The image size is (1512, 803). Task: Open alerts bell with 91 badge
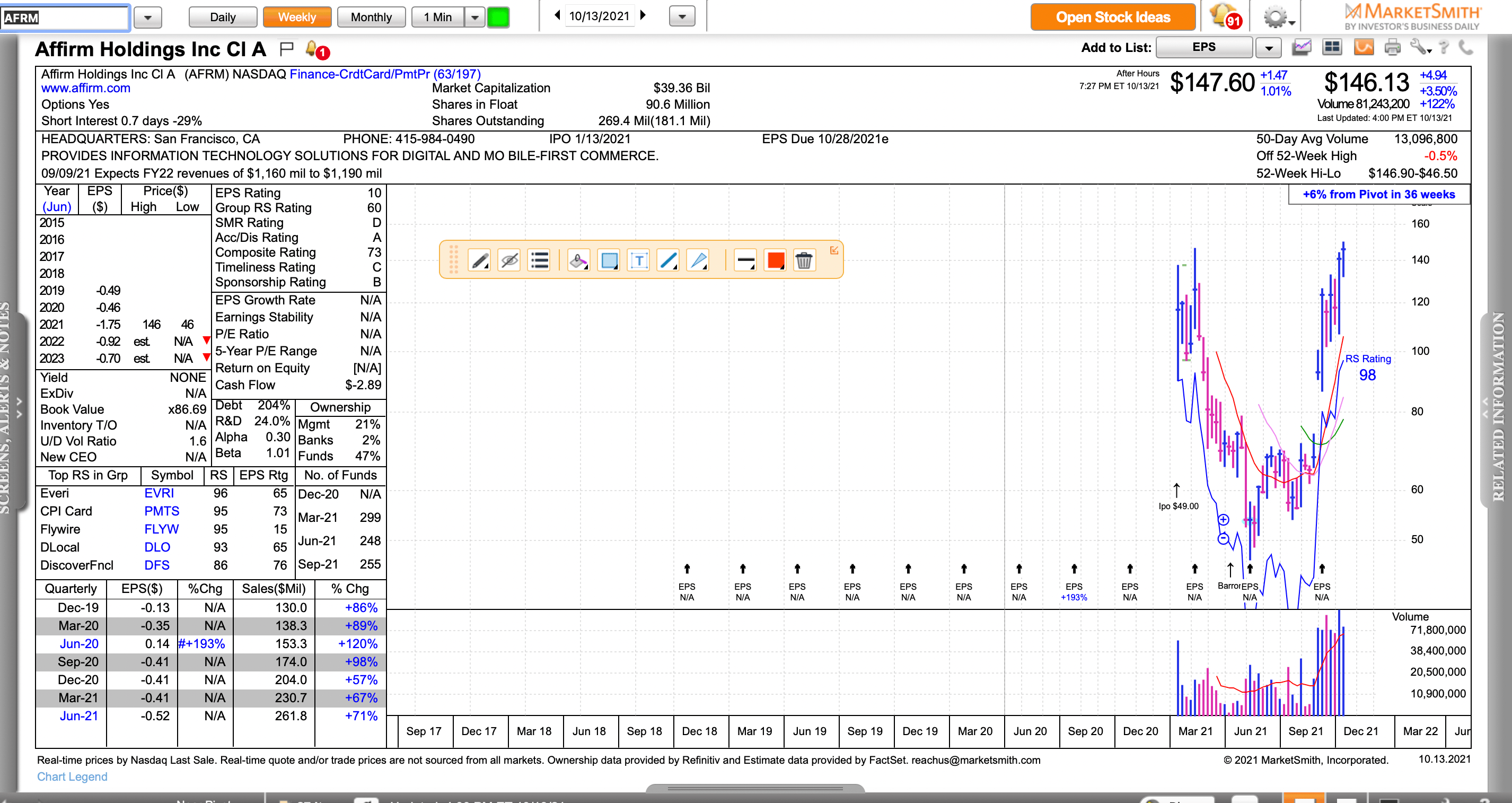1226,16
